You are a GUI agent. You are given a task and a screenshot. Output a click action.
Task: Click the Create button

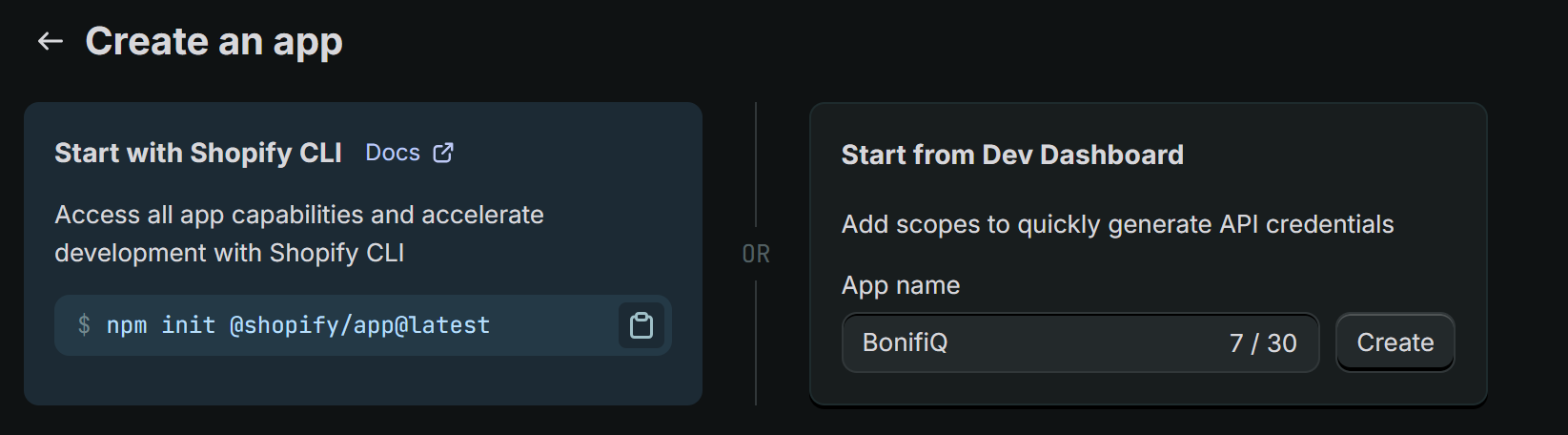(1395, 342)
